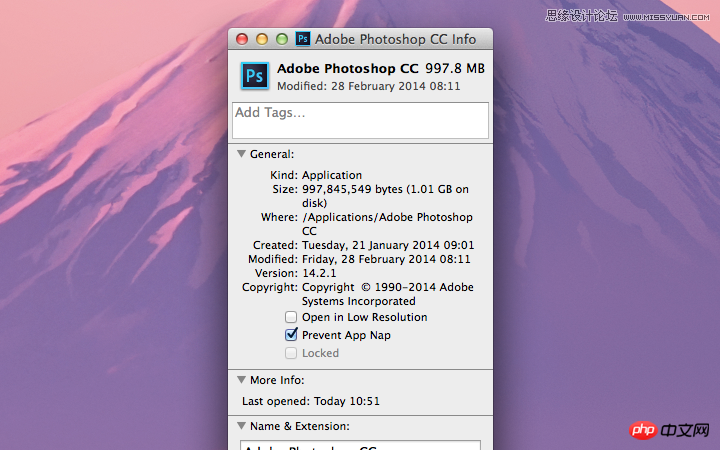This screenshot has width=720, height=450.
Task: Select the large Photoshop app icon in header
Action: click(255, 76)
